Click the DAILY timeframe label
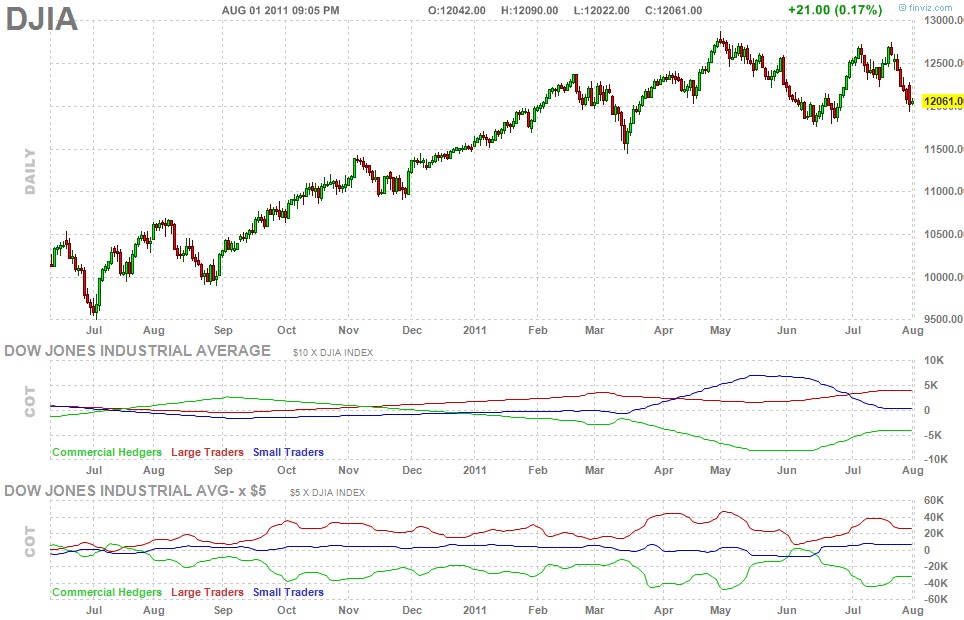 coord(30,172)
